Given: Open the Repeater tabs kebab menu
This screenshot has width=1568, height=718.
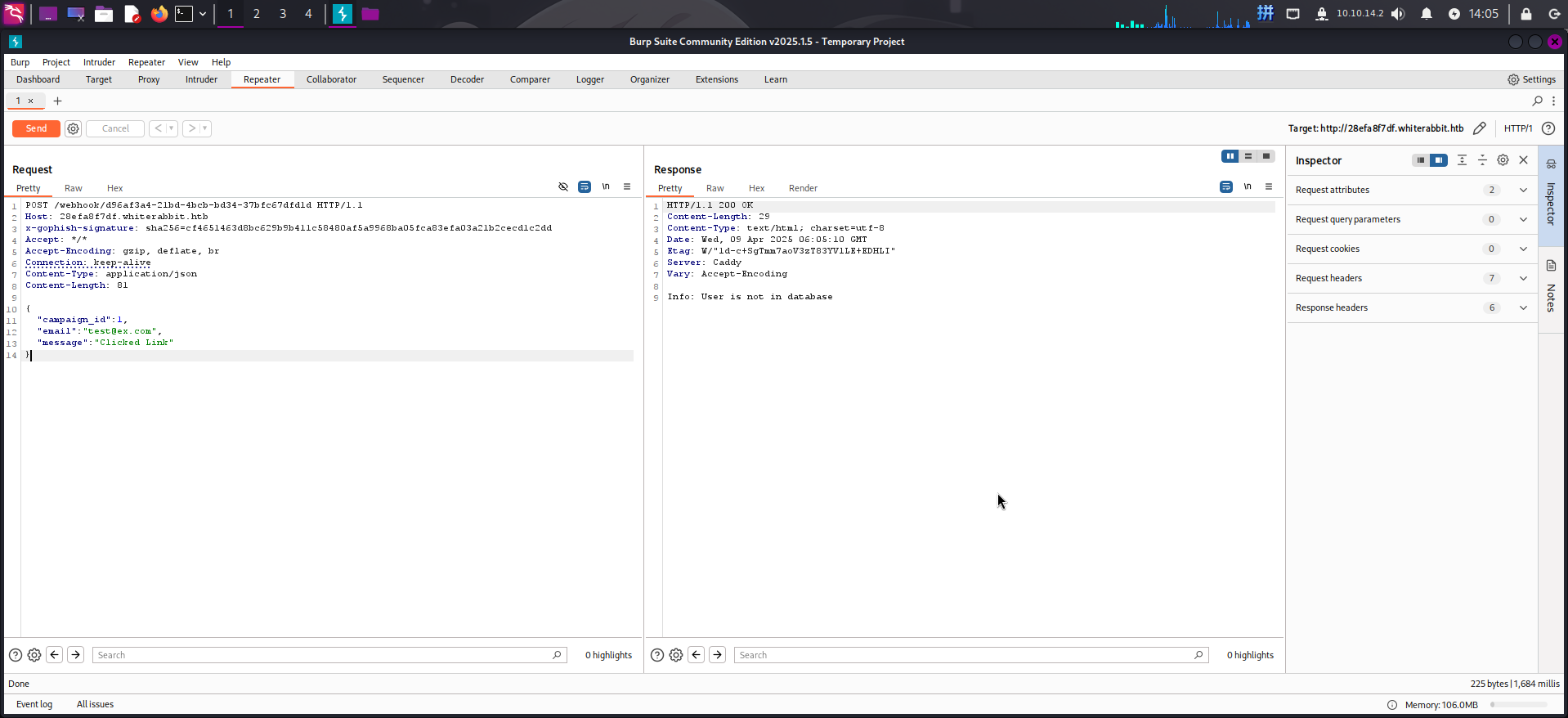Looking at the screenshot, I should [1554, 101].
